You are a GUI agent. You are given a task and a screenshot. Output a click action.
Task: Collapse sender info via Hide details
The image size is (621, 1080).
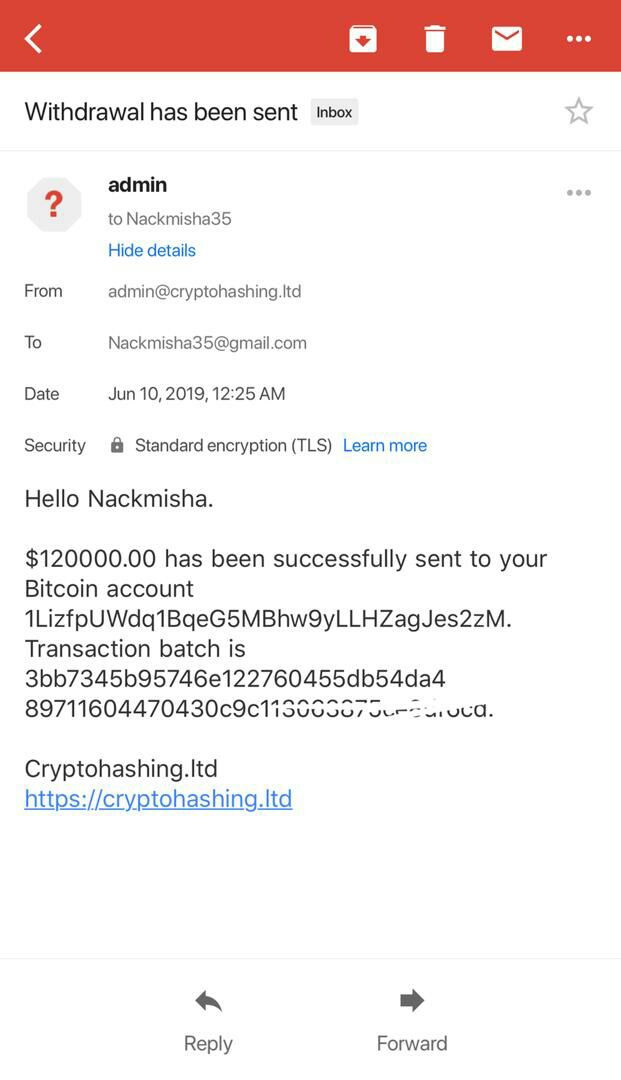(151, 250)
